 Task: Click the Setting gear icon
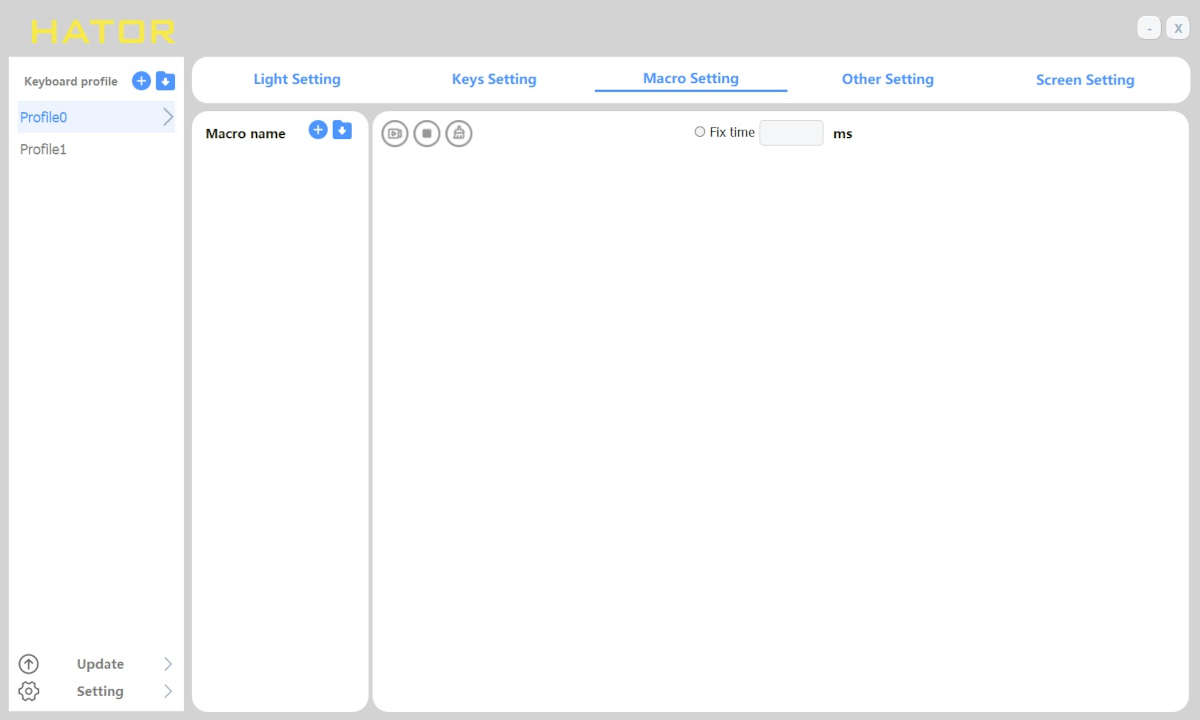coord(29,691)
